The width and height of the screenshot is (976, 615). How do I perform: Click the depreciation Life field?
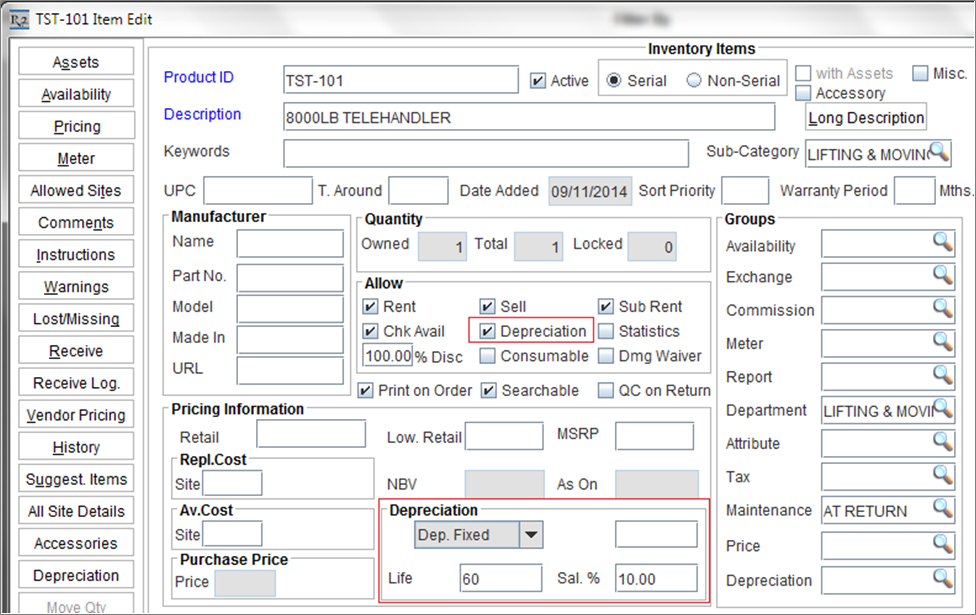pyautogui.click(x=499, y=578)
